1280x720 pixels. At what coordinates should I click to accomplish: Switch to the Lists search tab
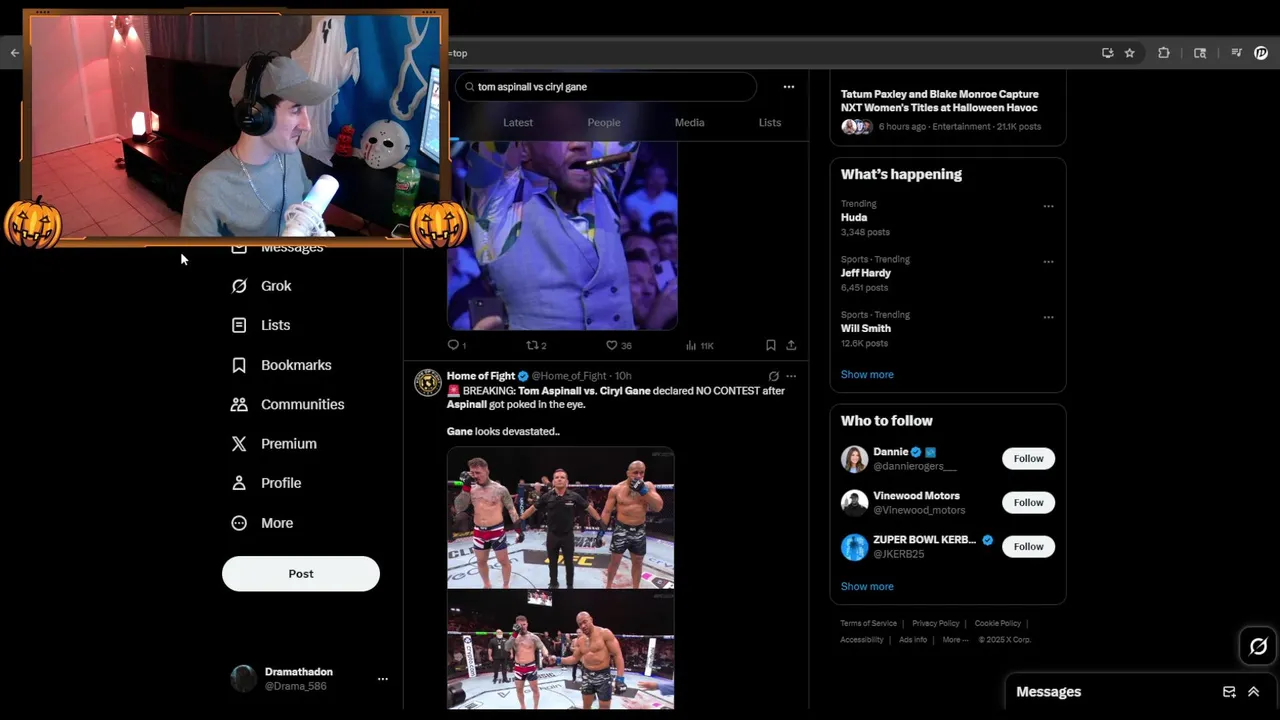(x=770, y=122)
